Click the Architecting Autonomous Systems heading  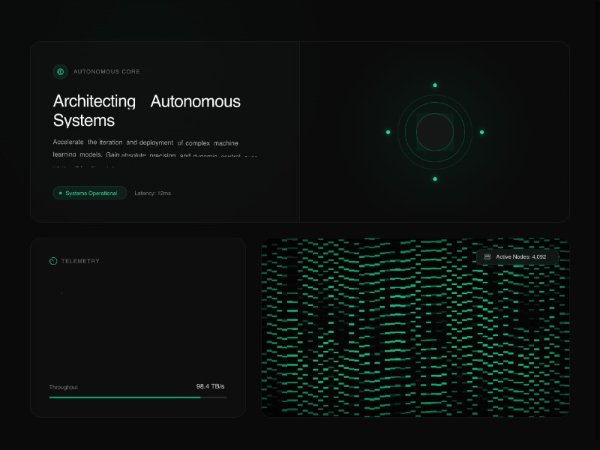(x=146, y=111)
